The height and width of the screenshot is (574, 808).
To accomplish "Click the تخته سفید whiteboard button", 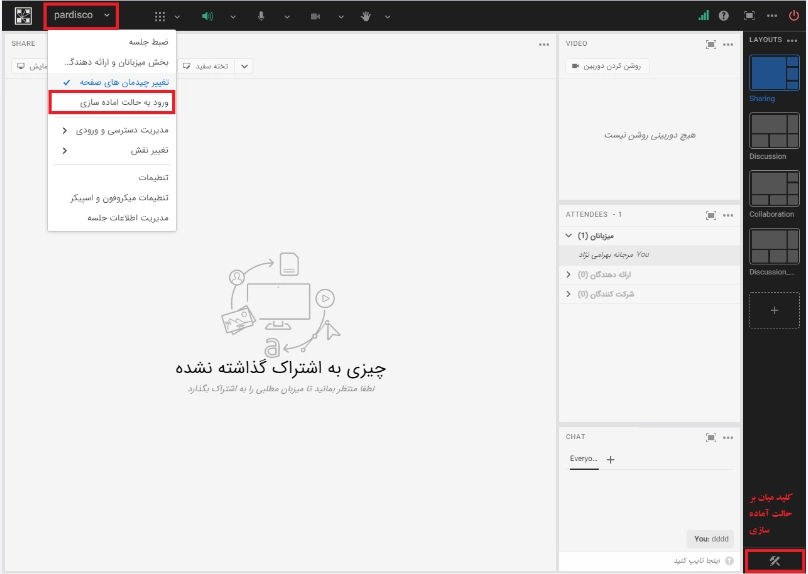I will click(206, 66).
